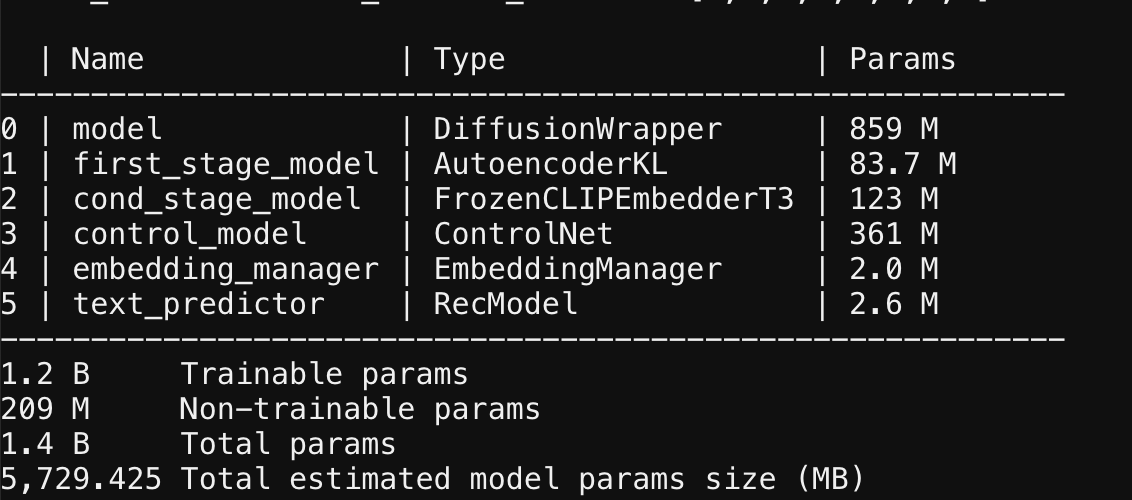Click the 'cond_stage_model' row name
Image resolution: width=1132 pixels, height=500 pixels.
pyautogui.click(x=216, y=199)
